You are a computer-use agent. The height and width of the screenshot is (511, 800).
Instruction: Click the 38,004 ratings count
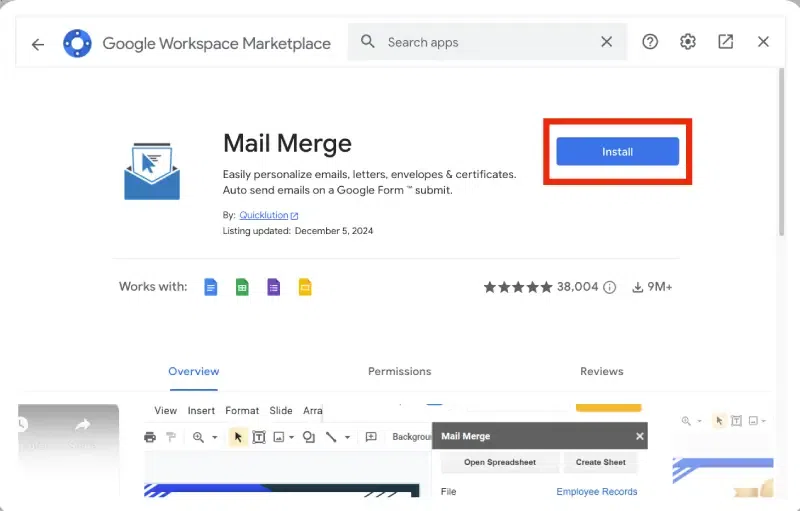click(x=578, y=287)
